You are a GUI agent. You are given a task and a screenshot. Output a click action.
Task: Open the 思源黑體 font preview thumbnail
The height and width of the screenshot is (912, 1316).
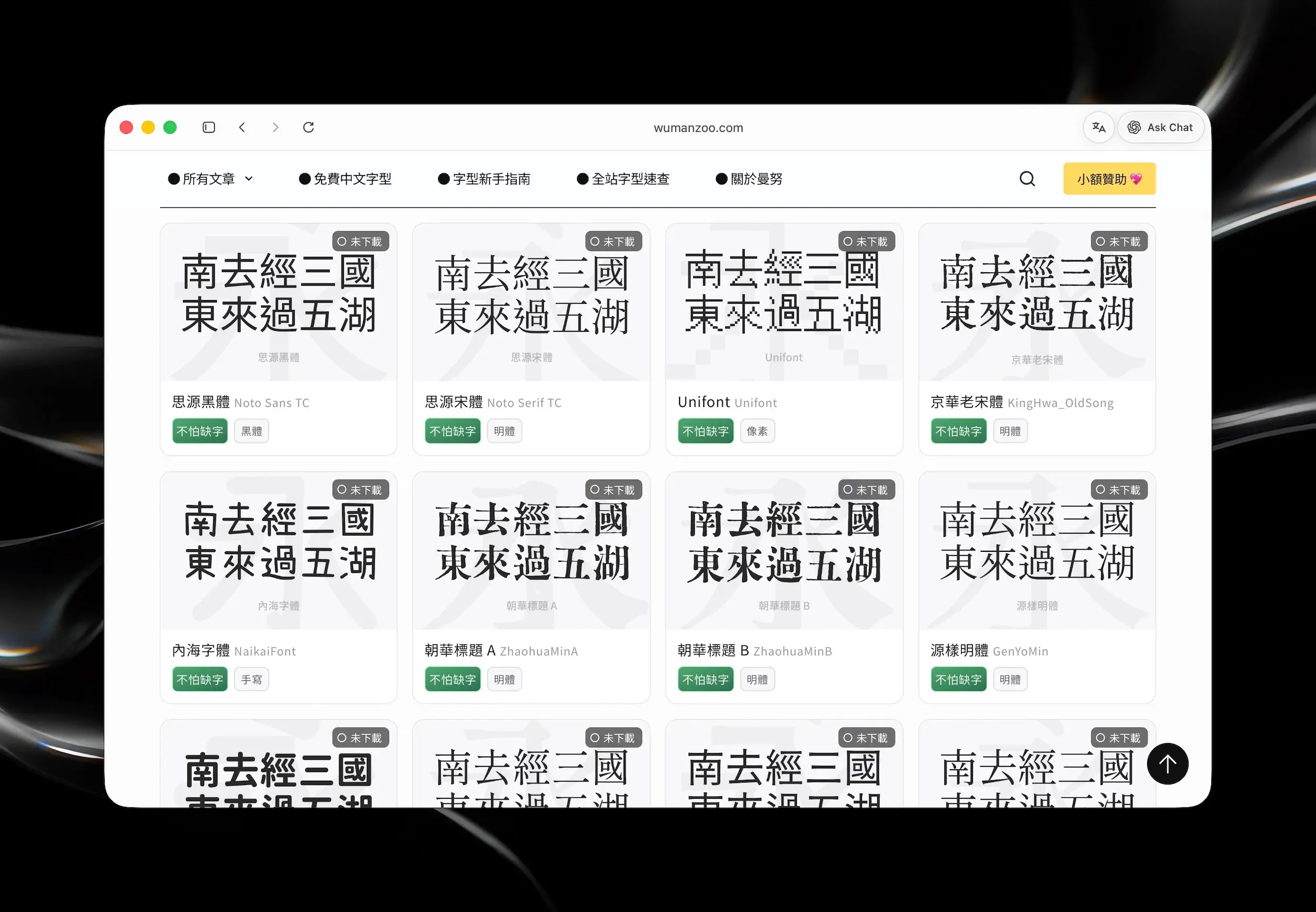tap(278, 303)
